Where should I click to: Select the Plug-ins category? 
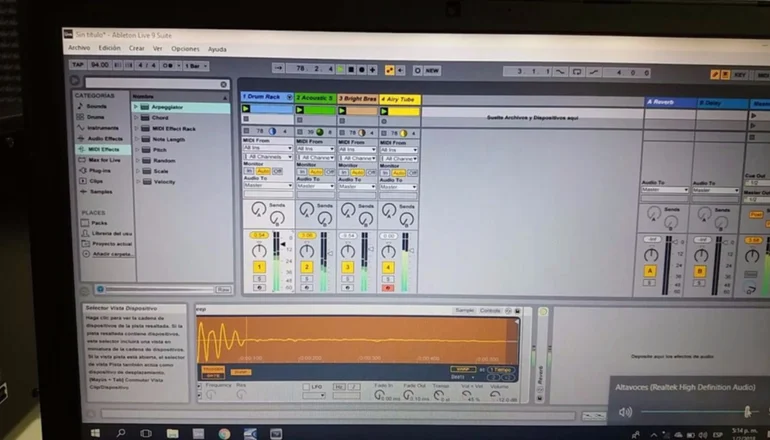point(100,171)
